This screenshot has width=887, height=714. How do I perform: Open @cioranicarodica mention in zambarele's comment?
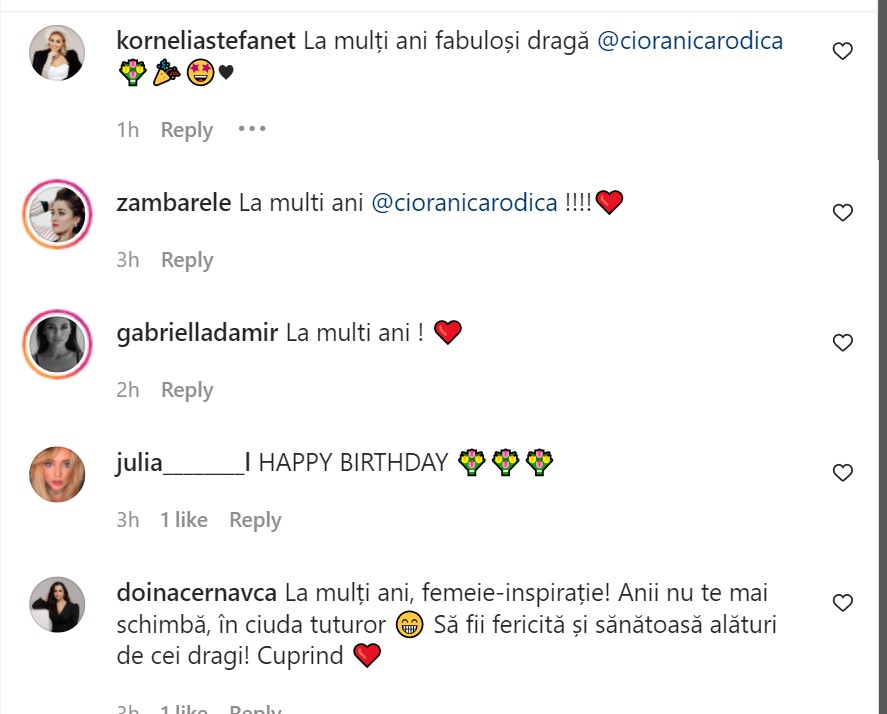(464, 203)
